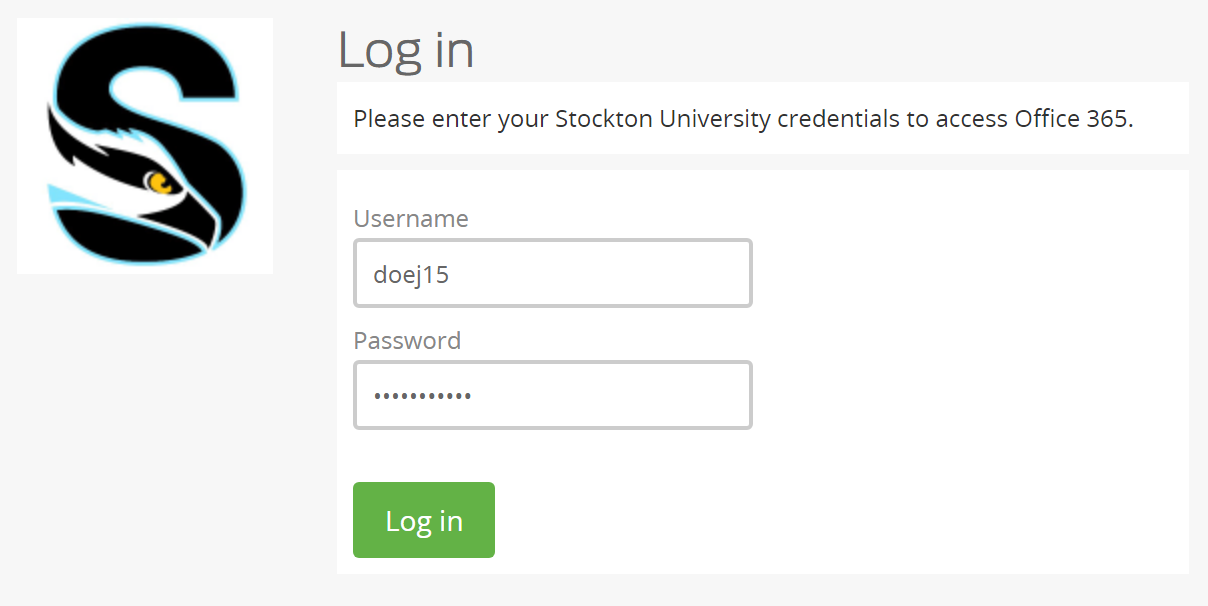1208x606 pixels.
Task: Click the Username label text
Action: pyautogui.click(x=411, y=219)
